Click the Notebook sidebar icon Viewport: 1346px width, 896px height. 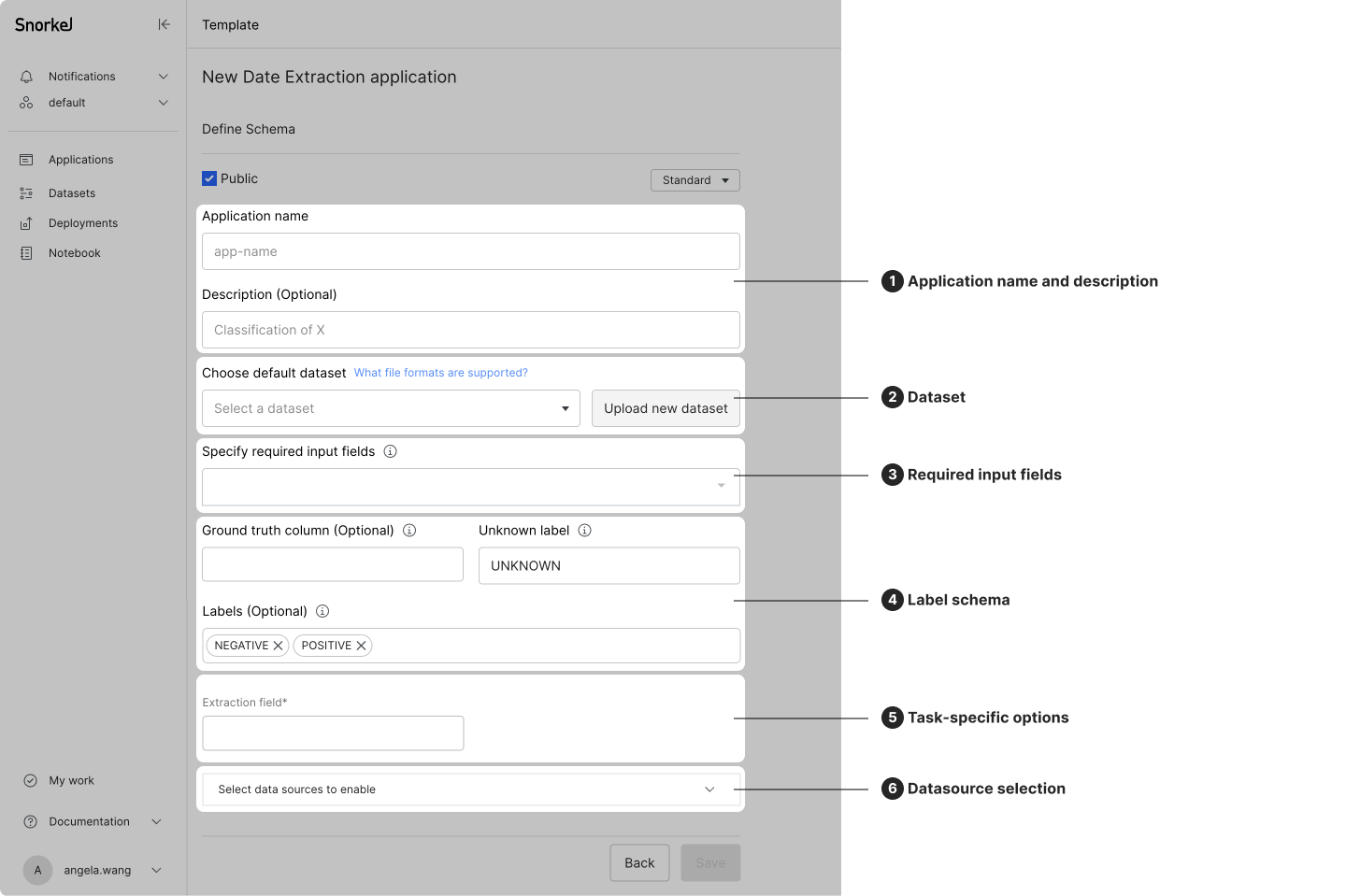point(26,253)
